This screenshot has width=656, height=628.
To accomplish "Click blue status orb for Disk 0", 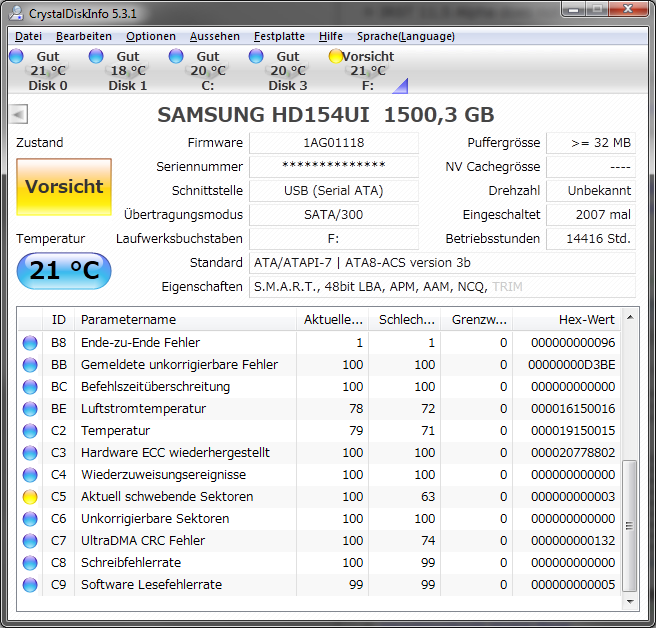I will 16,56.
